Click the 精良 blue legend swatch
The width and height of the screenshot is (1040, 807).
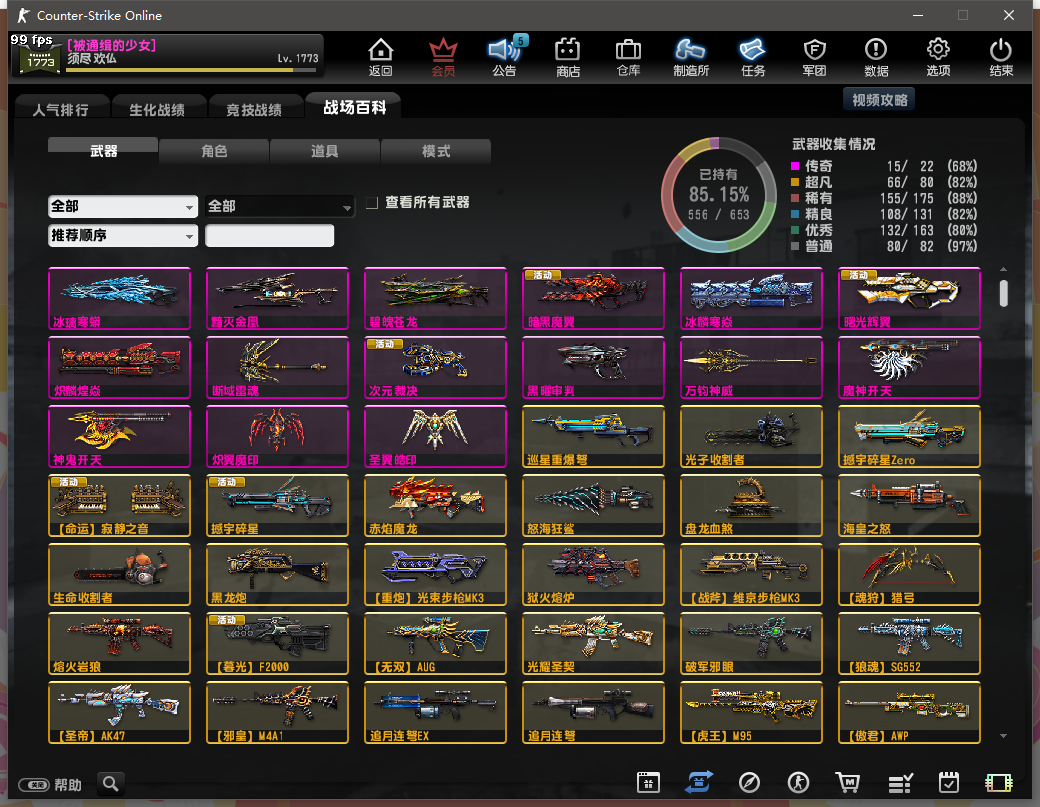point(795,214)
